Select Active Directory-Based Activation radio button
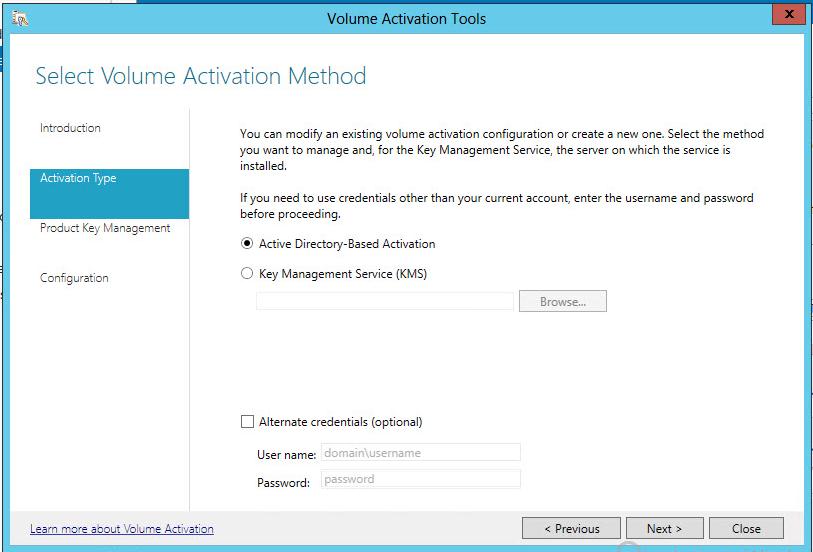The image size is (813, 552). (x=247, y=244)
